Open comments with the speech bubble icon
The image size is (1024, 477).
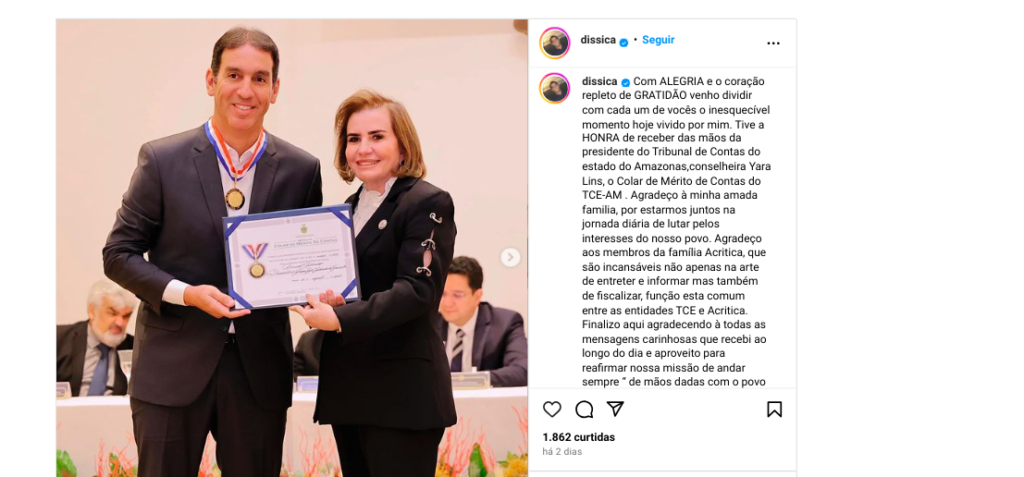584,410
